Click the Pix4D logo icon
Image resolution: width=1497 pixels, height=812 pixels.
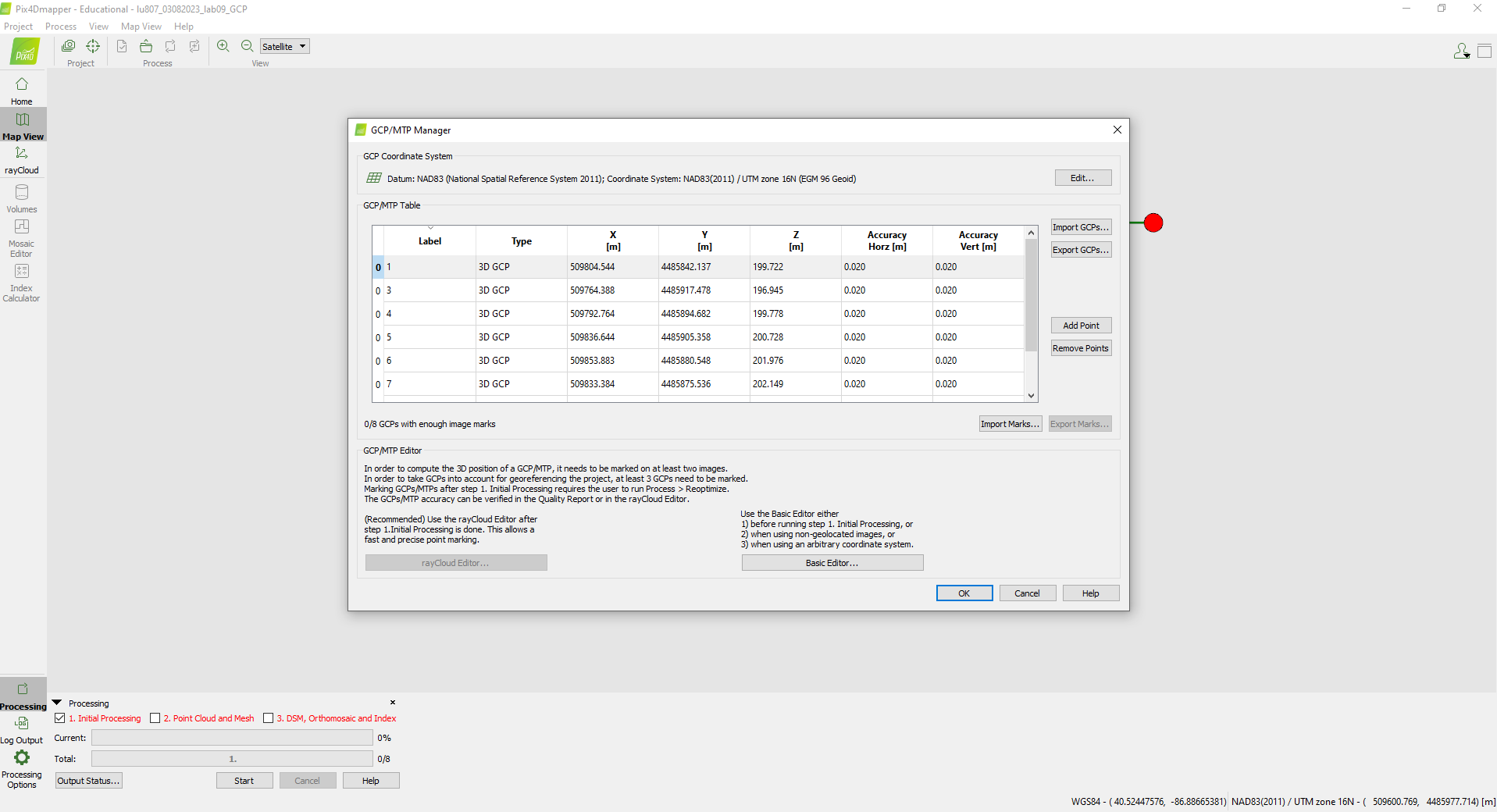(x=25, y=52)
